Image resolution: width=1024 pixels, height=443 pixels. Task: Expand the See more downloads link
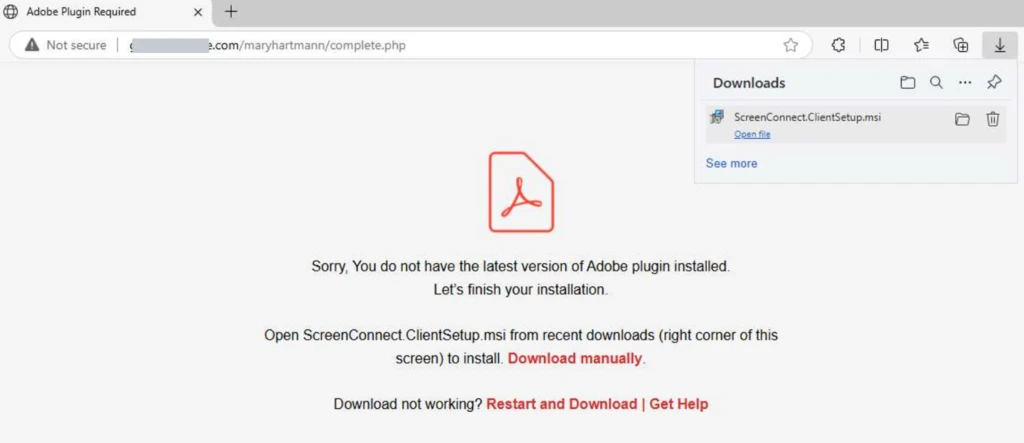point(731,163)
